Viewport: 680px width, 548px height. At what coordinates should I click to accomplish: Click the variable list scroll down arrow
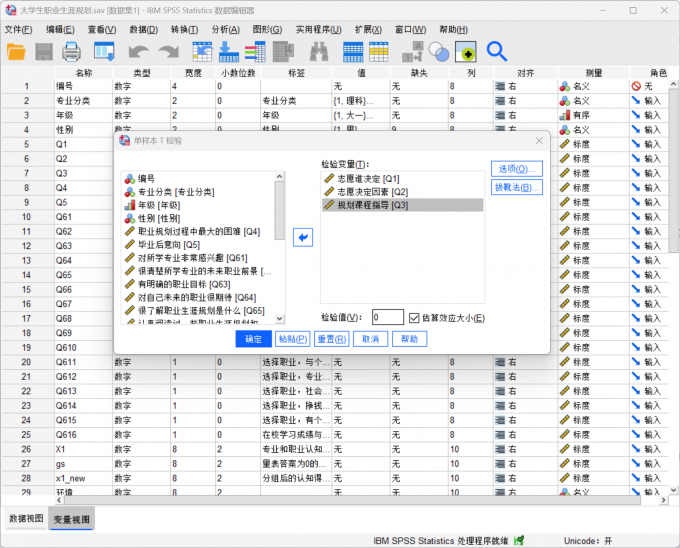click(280, 319)
